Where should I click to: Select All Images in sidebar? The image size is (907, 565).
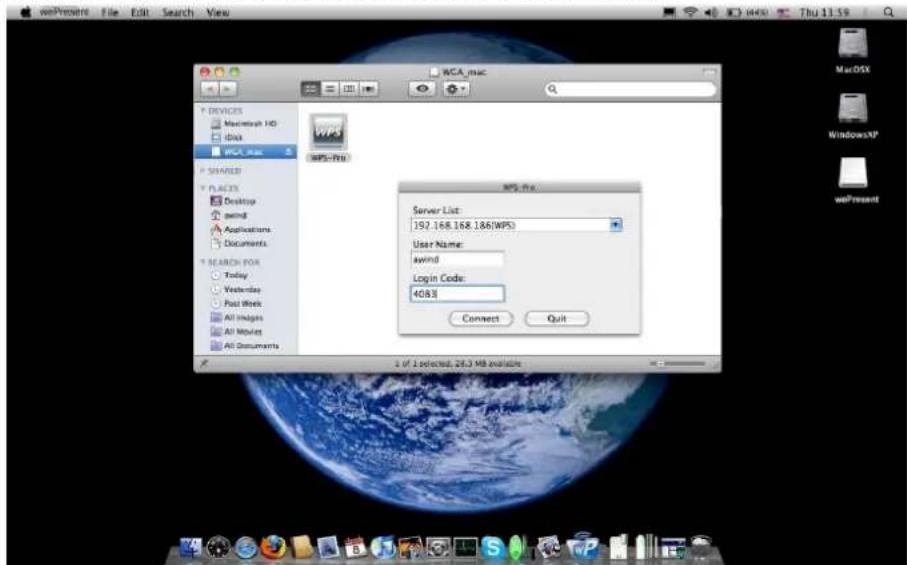pyautogui.click(x=237, y=317)
